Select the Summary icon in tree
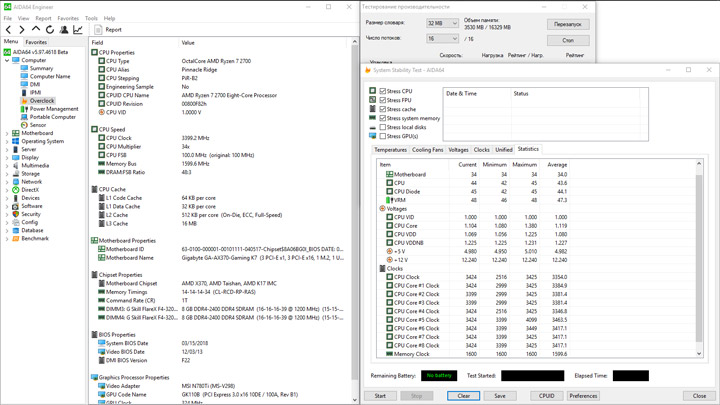The width and height of the screenshot is (720, 405). pos(24,68)
